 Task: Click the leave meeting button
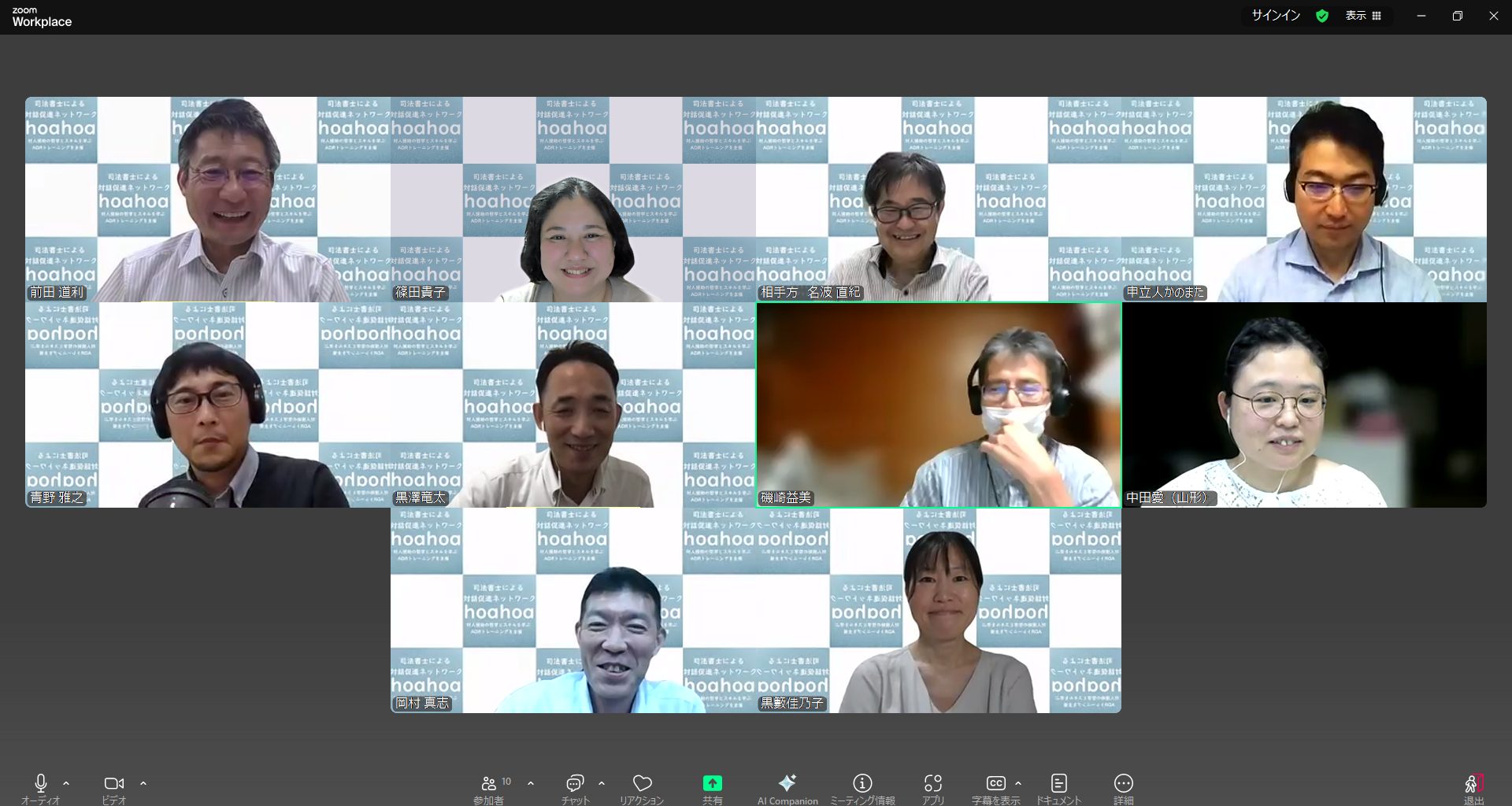click(x=1473, y=786)
